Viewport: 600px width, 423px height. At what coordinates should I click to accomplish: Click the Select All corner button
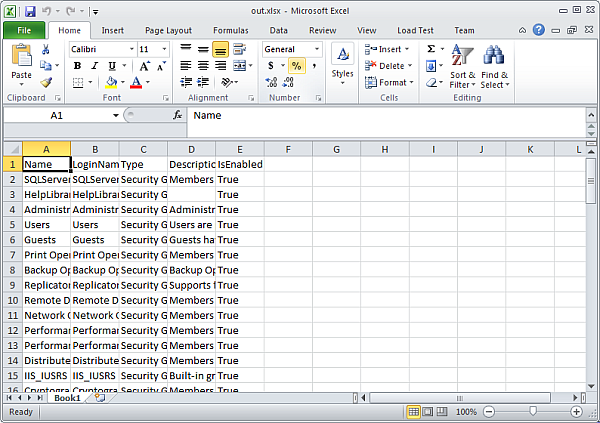pyautogui.click(x=13, y=149)
